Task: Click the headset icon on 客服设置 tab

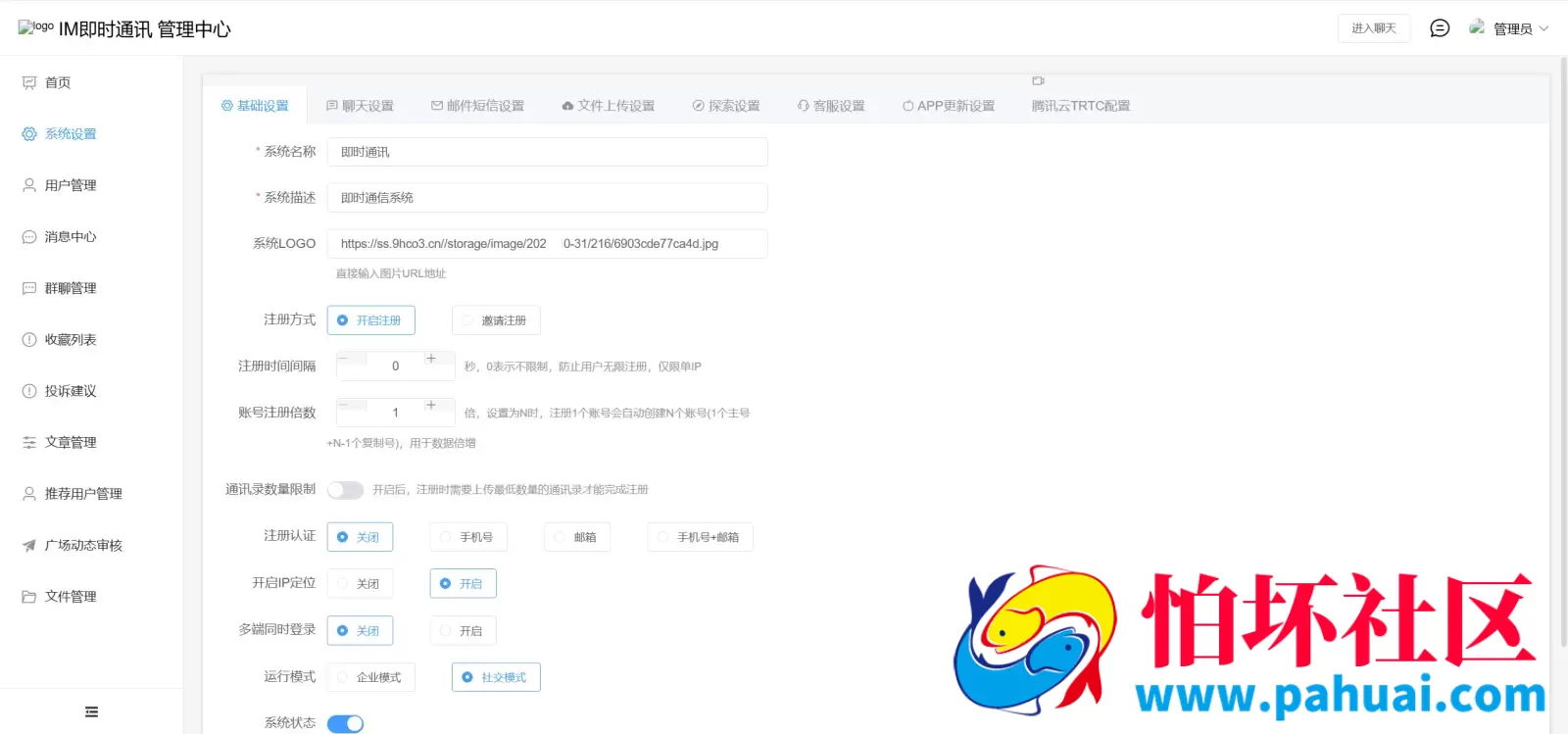Action: pyautogui.click(x=804, y=106)
